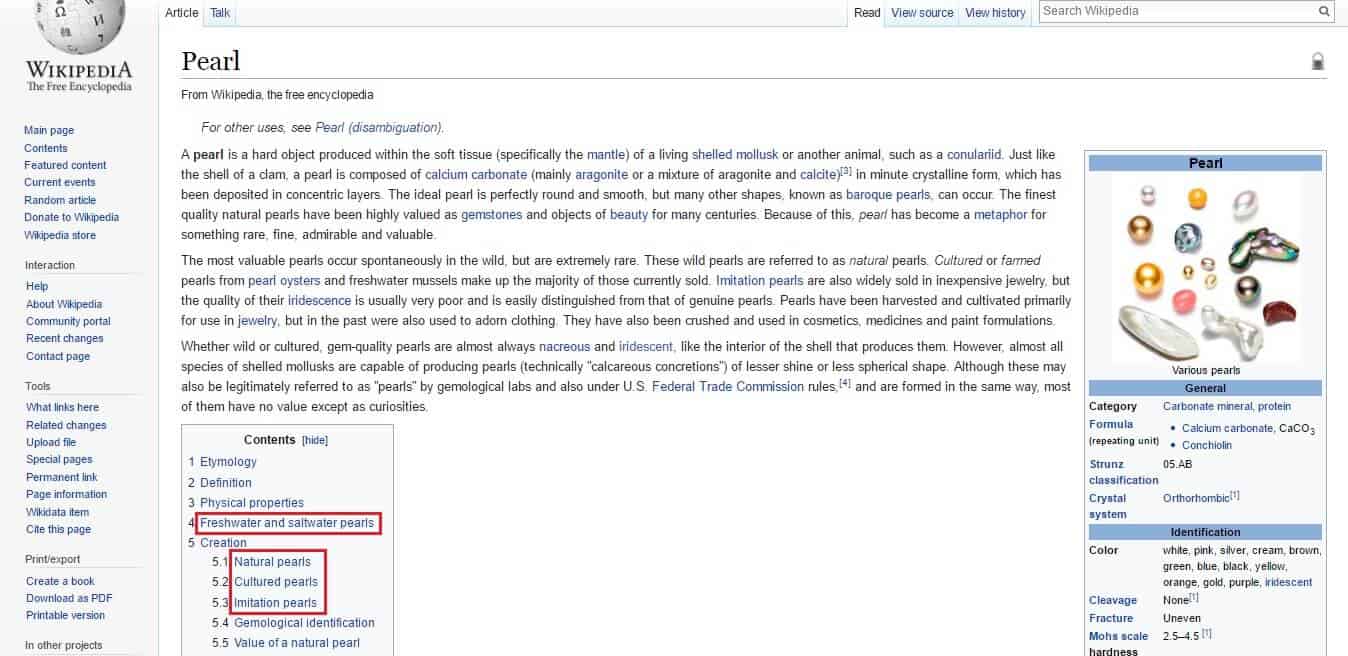Viewport: 1348px width, 656px height.
Task: Click the search magnifying glass icon
Action: tap(1324, 11)
